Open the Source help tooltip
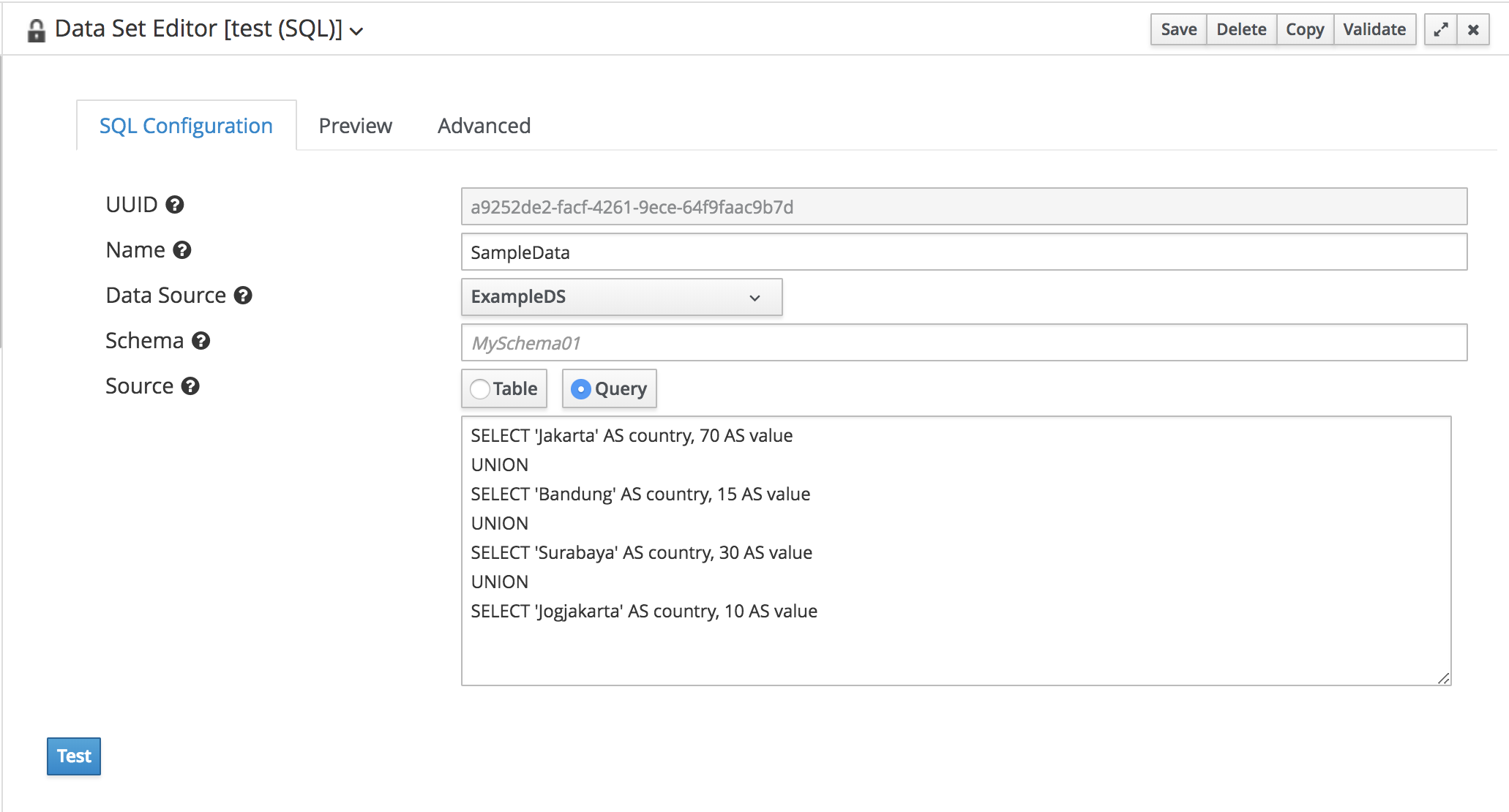Screen dimensions: 1509x812 pyautogui.click(x=190, y=386)
